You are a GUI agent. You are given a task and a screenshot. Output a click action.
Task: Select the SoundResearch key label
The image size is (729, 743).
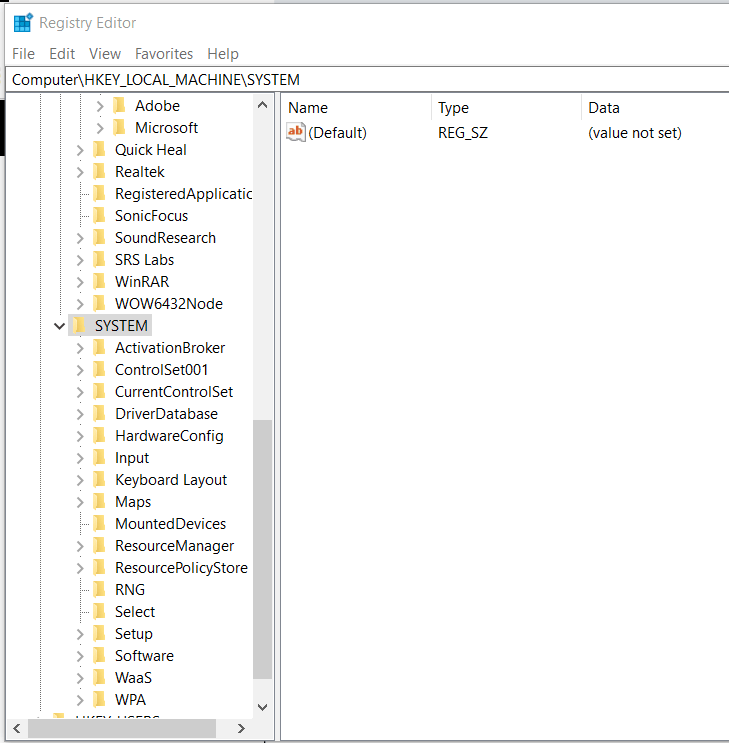click(165, 238)
